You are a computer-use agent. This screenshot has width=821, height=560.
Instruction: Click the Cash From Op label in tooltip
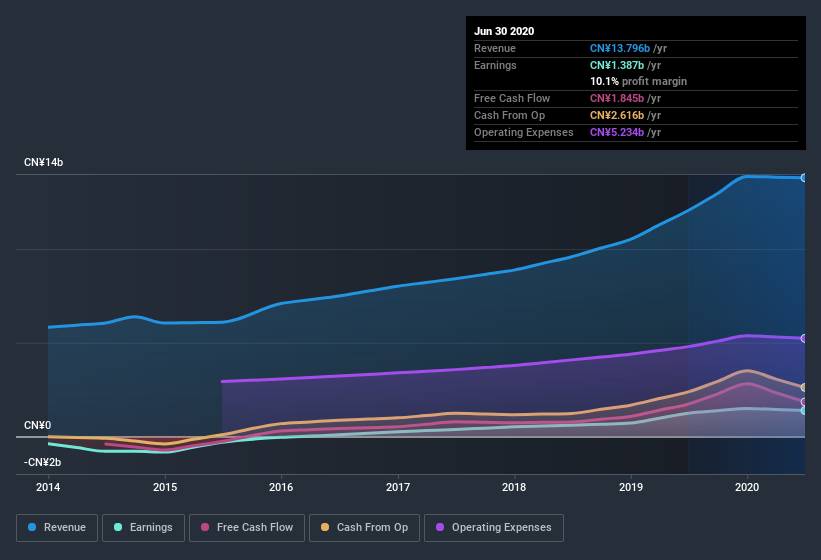pyautogui.click(x=509, y=116)
